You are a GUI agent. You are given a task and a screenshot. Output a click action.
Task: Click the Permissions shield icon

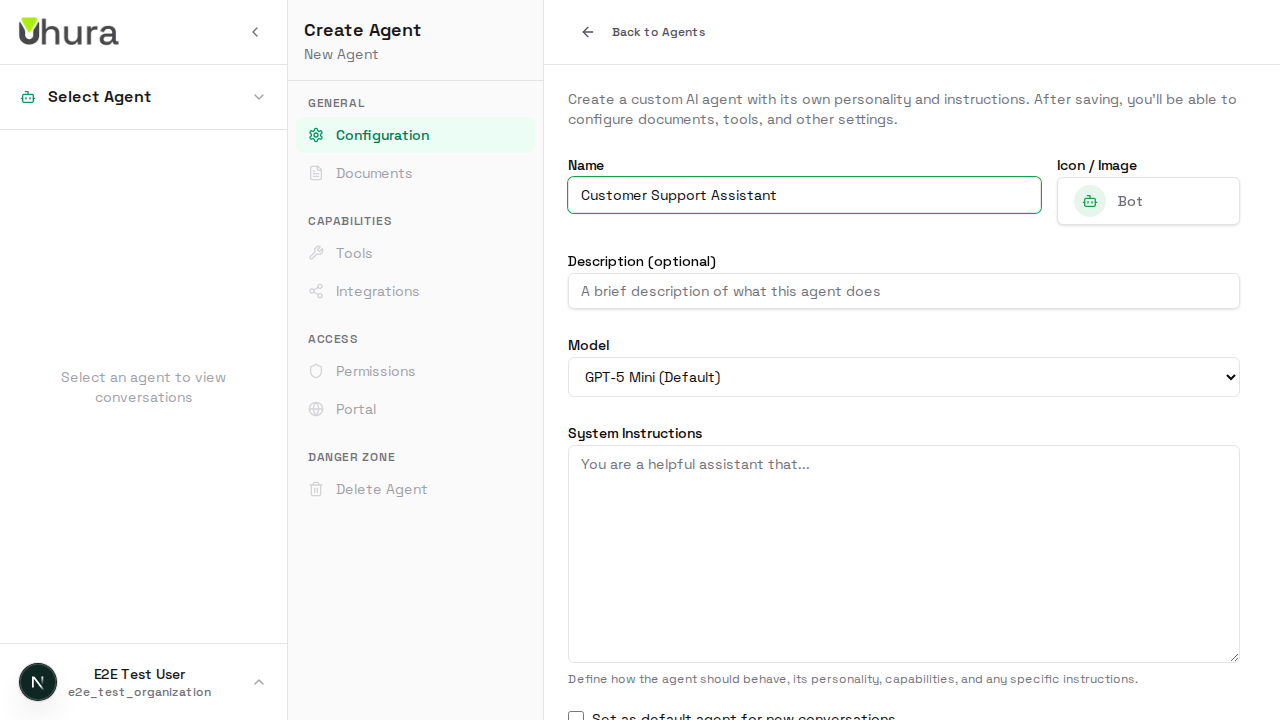(x=316, y=371)
